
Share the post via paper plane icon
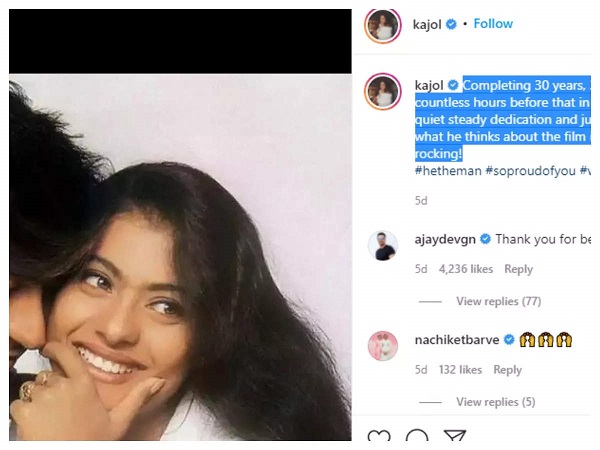[x=455, y=439]
